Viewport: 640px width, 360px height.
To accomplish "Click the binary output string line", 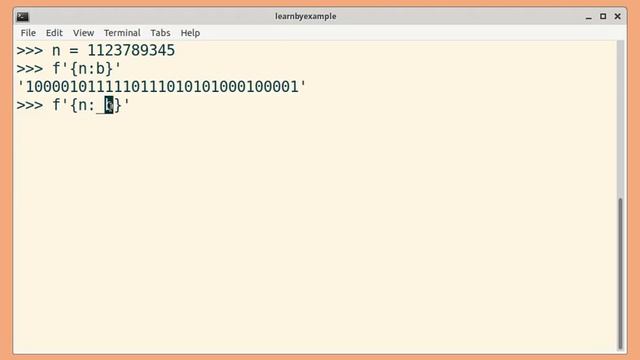I will coord(161,87).
